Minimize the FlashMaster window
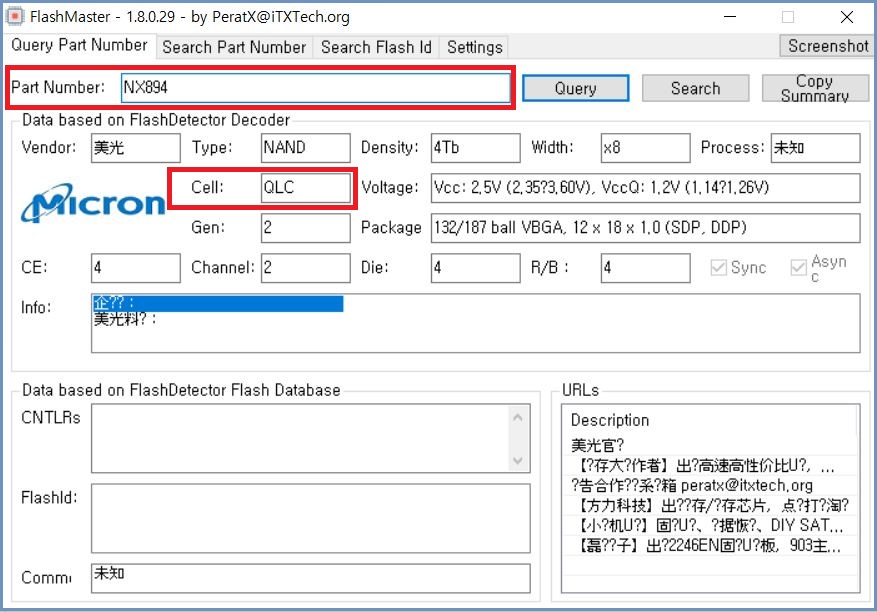Image resolution: width=877 pixels, height=612 pixels. tap(730, 17)
